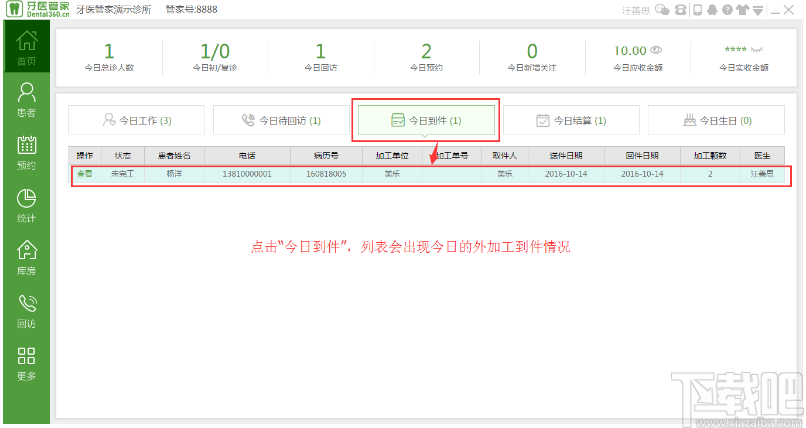The image size is (806, 428).
Task: Click the 今日初/复诊 stat card
Action: pyautogui.click(x=215, y=57)
